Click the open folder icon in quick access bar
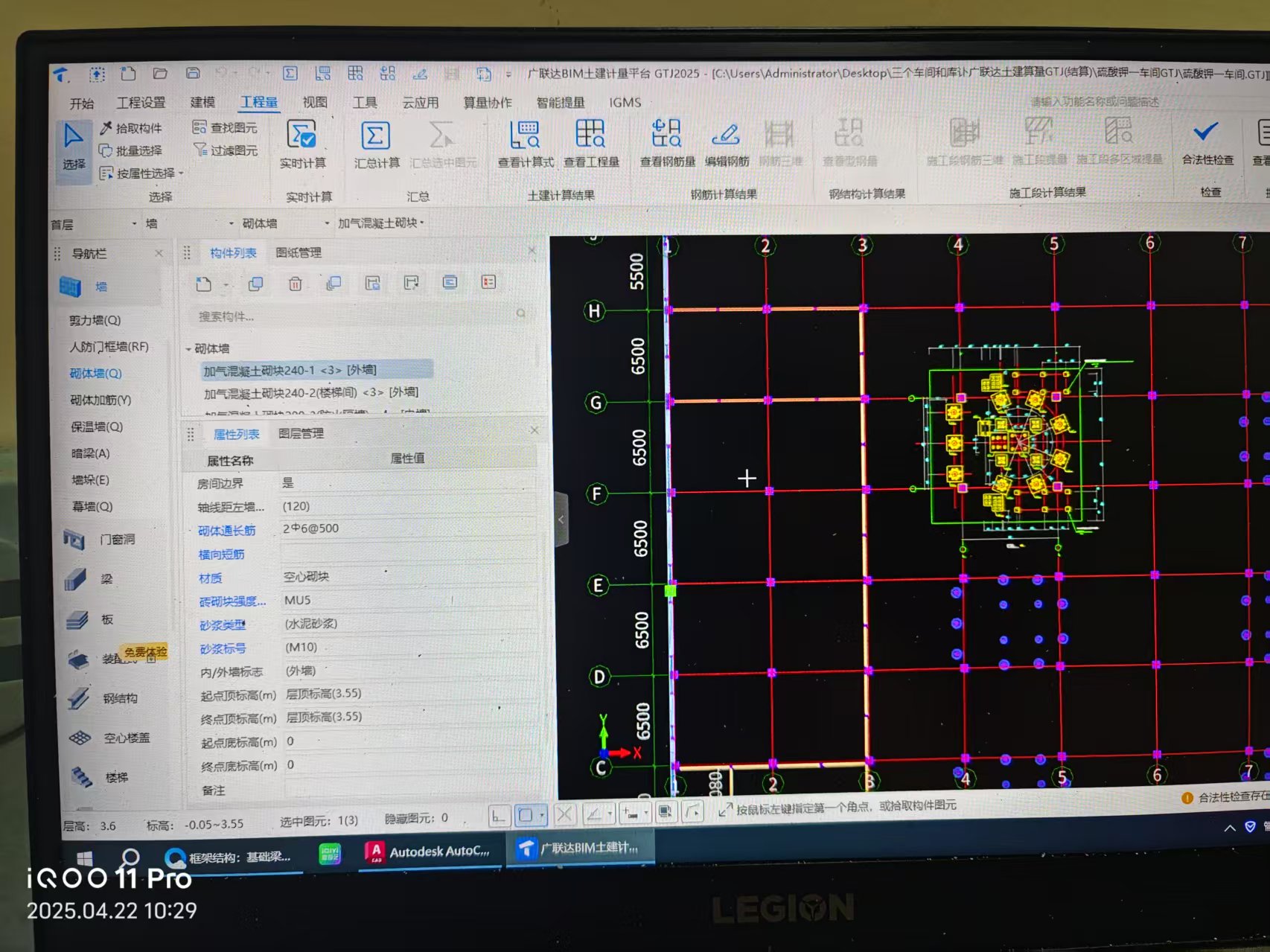 pos(160,73)
